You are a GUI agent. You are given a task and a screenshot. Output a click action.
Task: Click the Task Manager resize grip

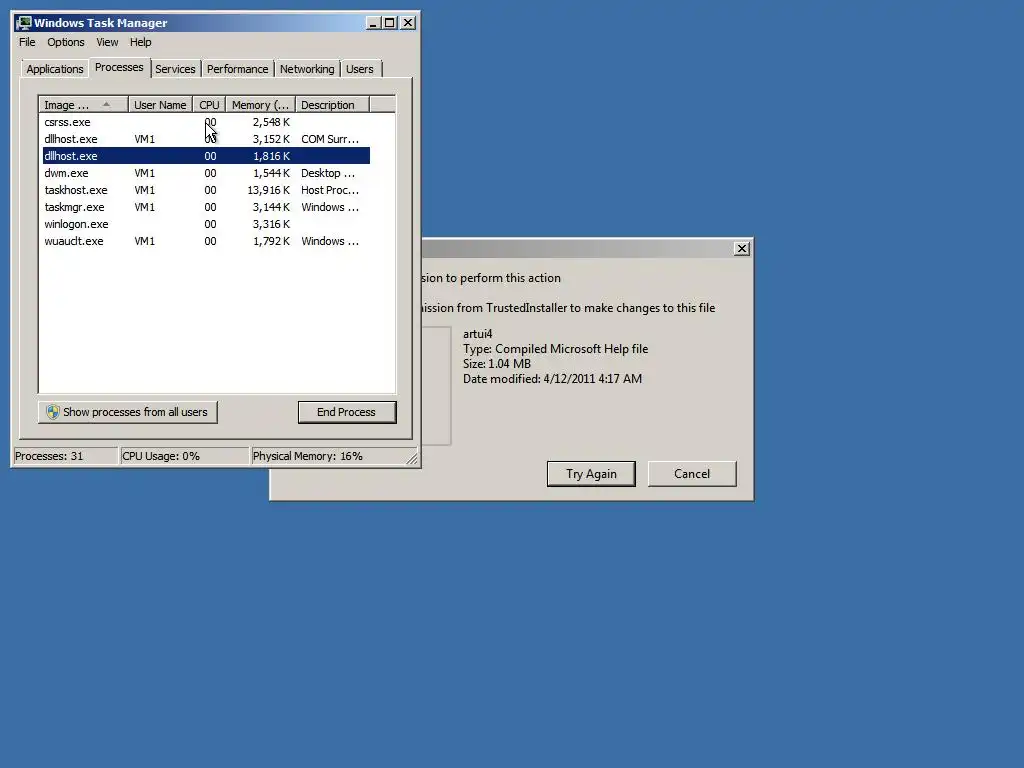click(x=412, y=458)
